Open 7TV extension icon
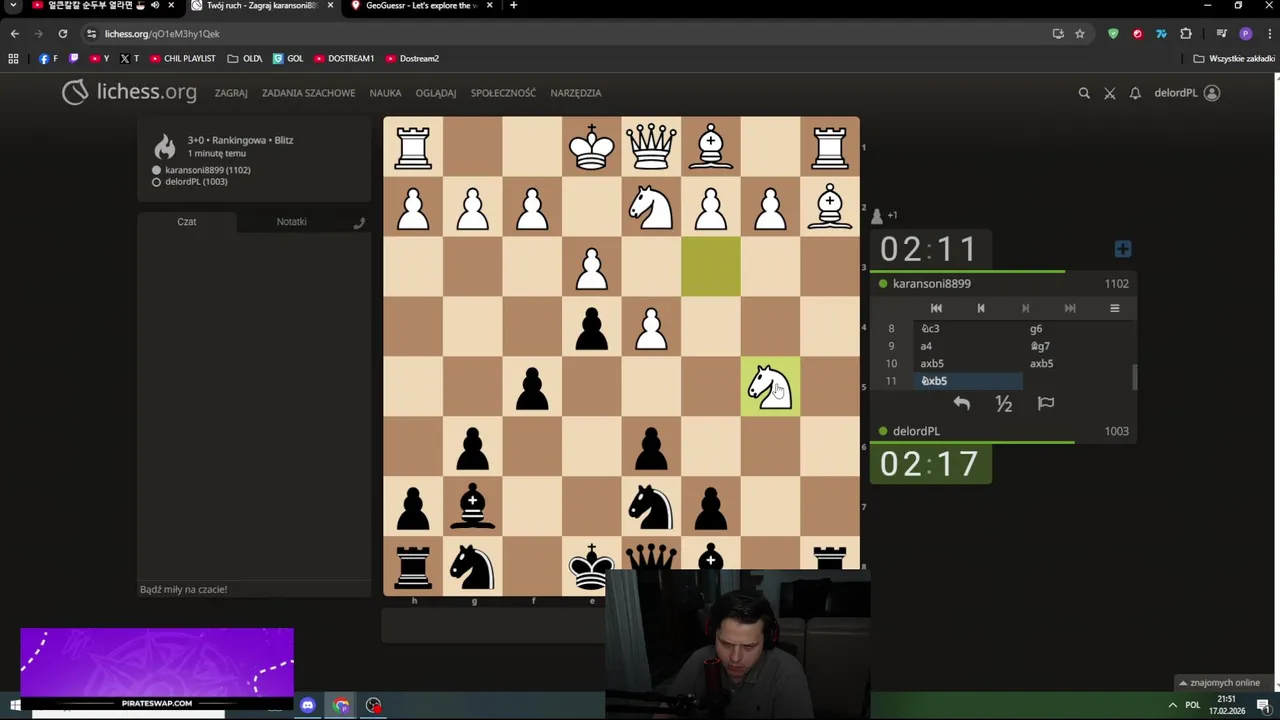 pos(1161,34)
